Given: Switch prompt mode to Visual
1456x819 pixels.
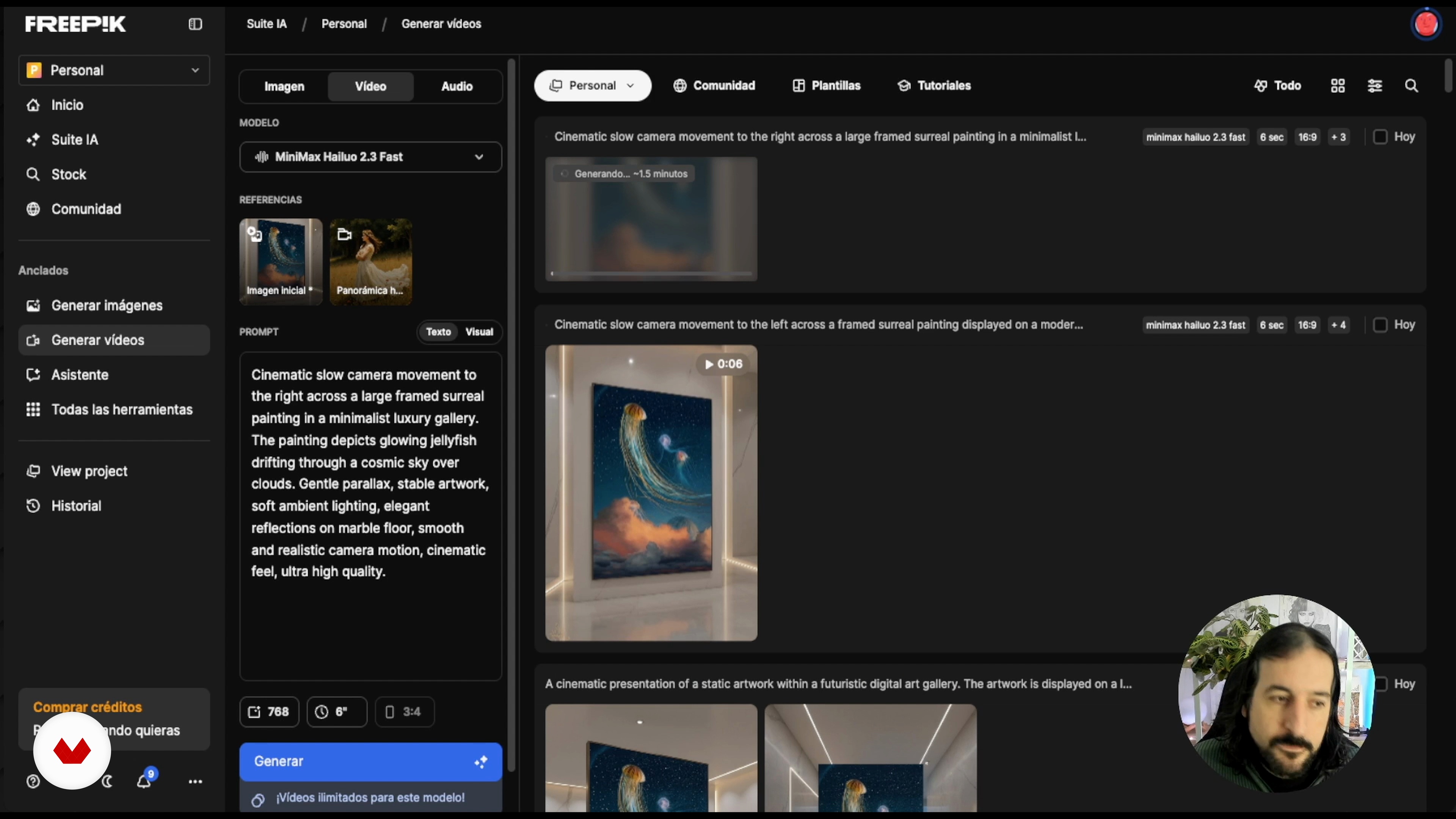Looking at the screenshot, I should click(479, 332).
